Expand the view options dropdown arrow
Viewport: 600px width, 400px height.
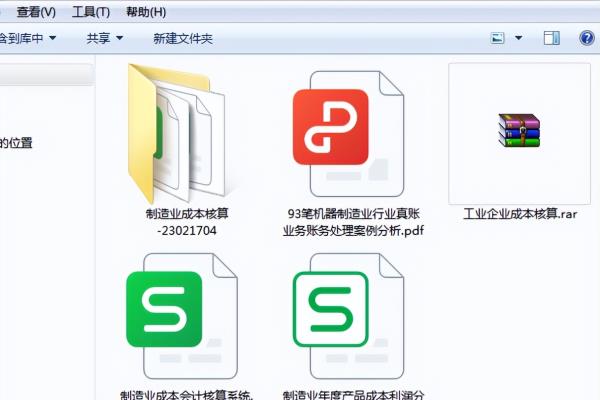click(518, 38)
